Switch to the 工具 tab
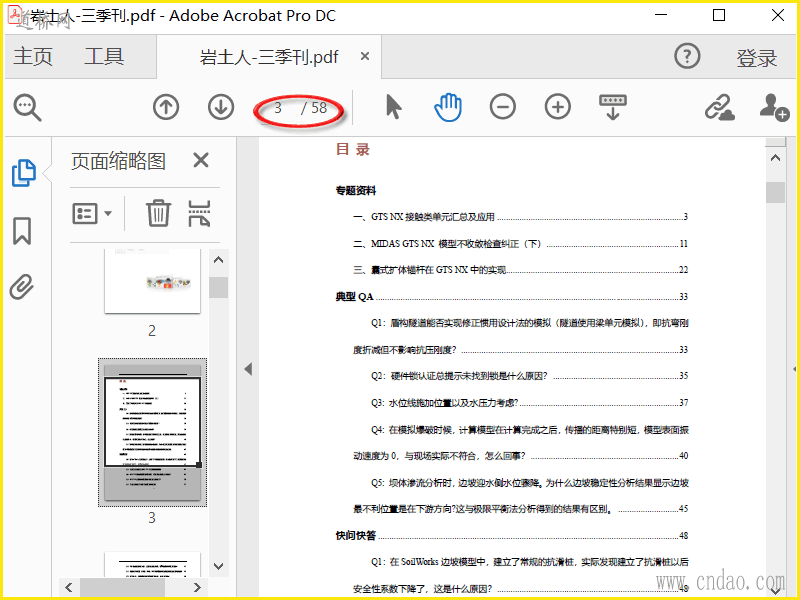This screenshot has width=800, height=600. tap(104, 56)
